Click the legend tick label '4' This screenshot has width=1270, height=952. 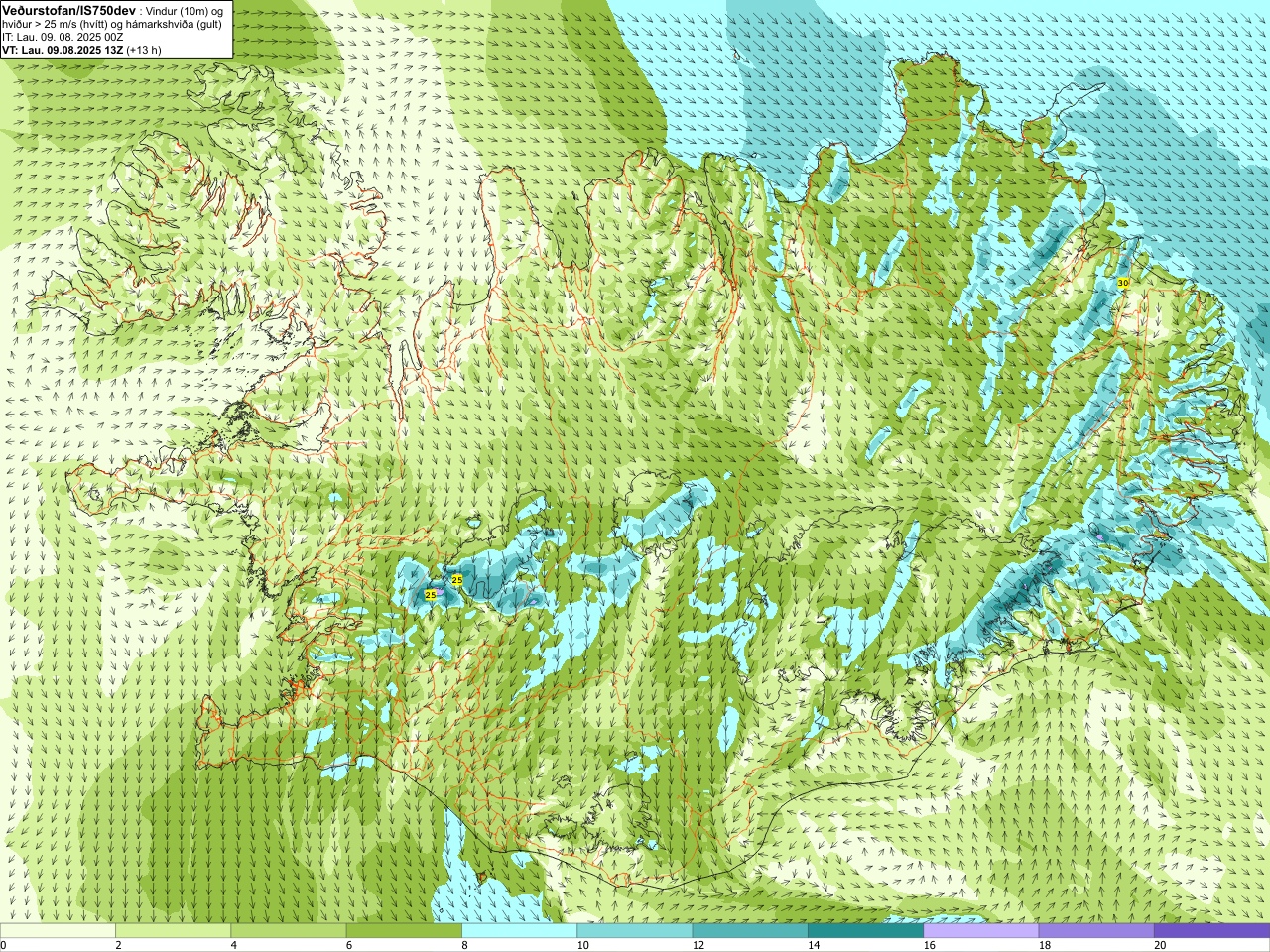point(233,945)
